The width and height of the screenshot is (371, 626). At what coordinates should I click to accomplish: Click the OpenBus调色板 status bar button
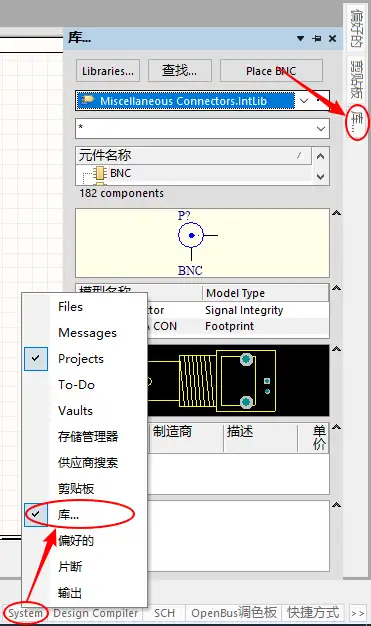point(234,613)
